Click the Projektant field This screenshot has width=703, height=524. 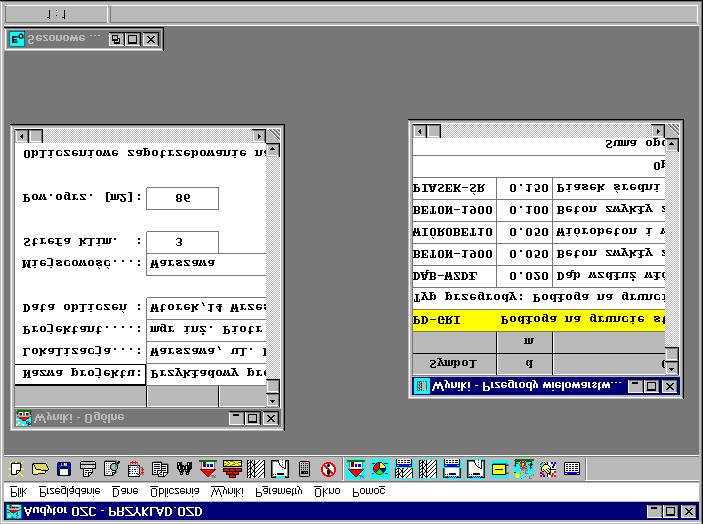pos(206,330)
